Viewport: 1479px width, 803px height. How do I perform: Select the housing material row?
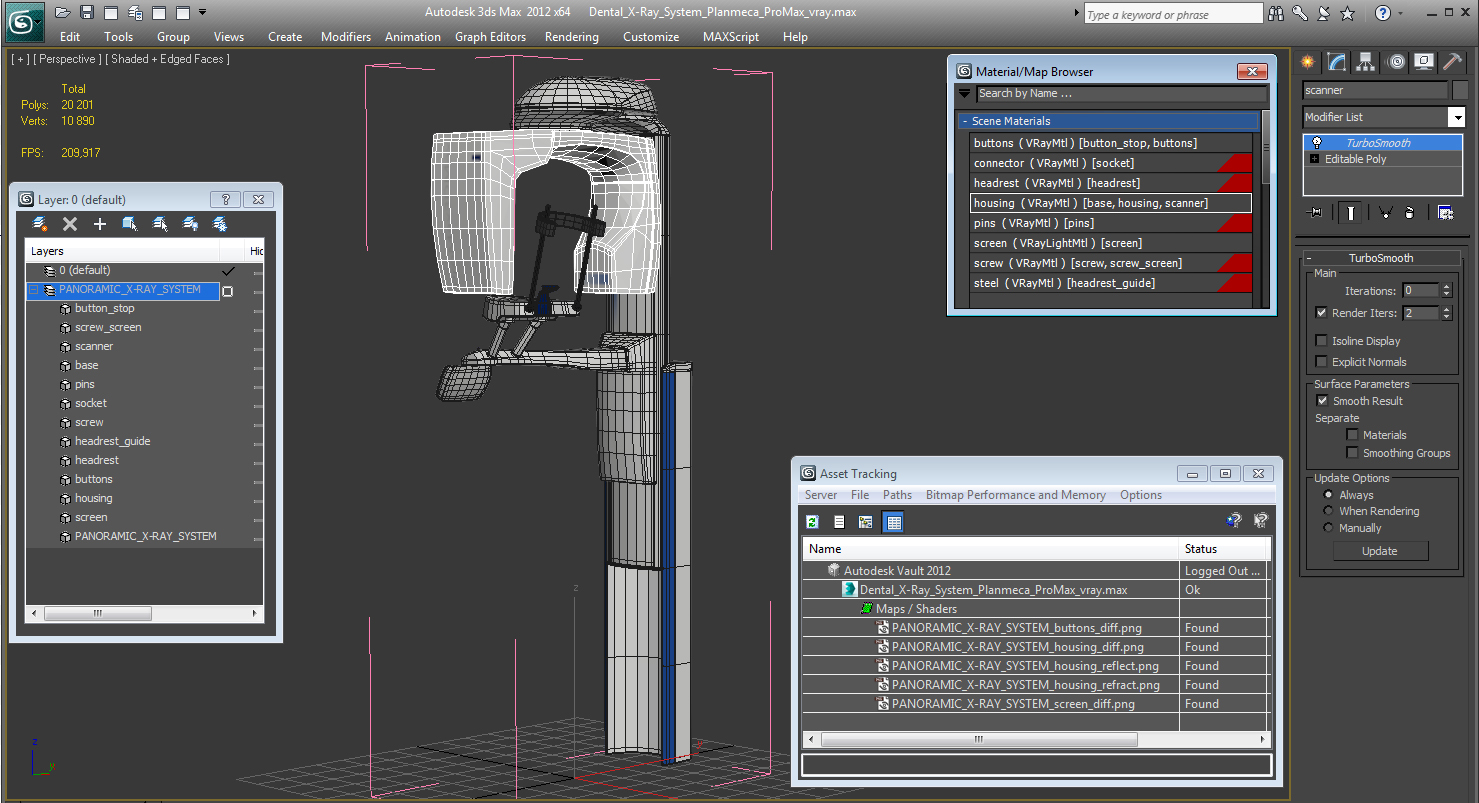pyautogui.click(x=1111, y=203)
